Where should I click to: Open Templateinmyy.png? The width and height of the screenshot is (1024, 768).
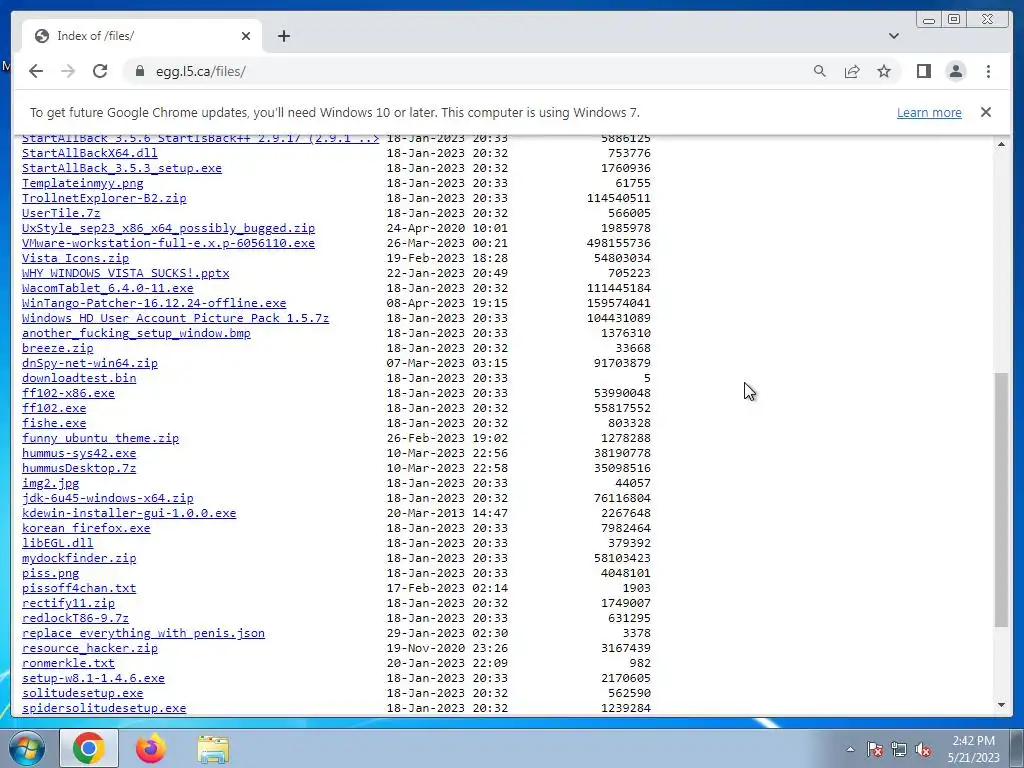pos(82,183)
